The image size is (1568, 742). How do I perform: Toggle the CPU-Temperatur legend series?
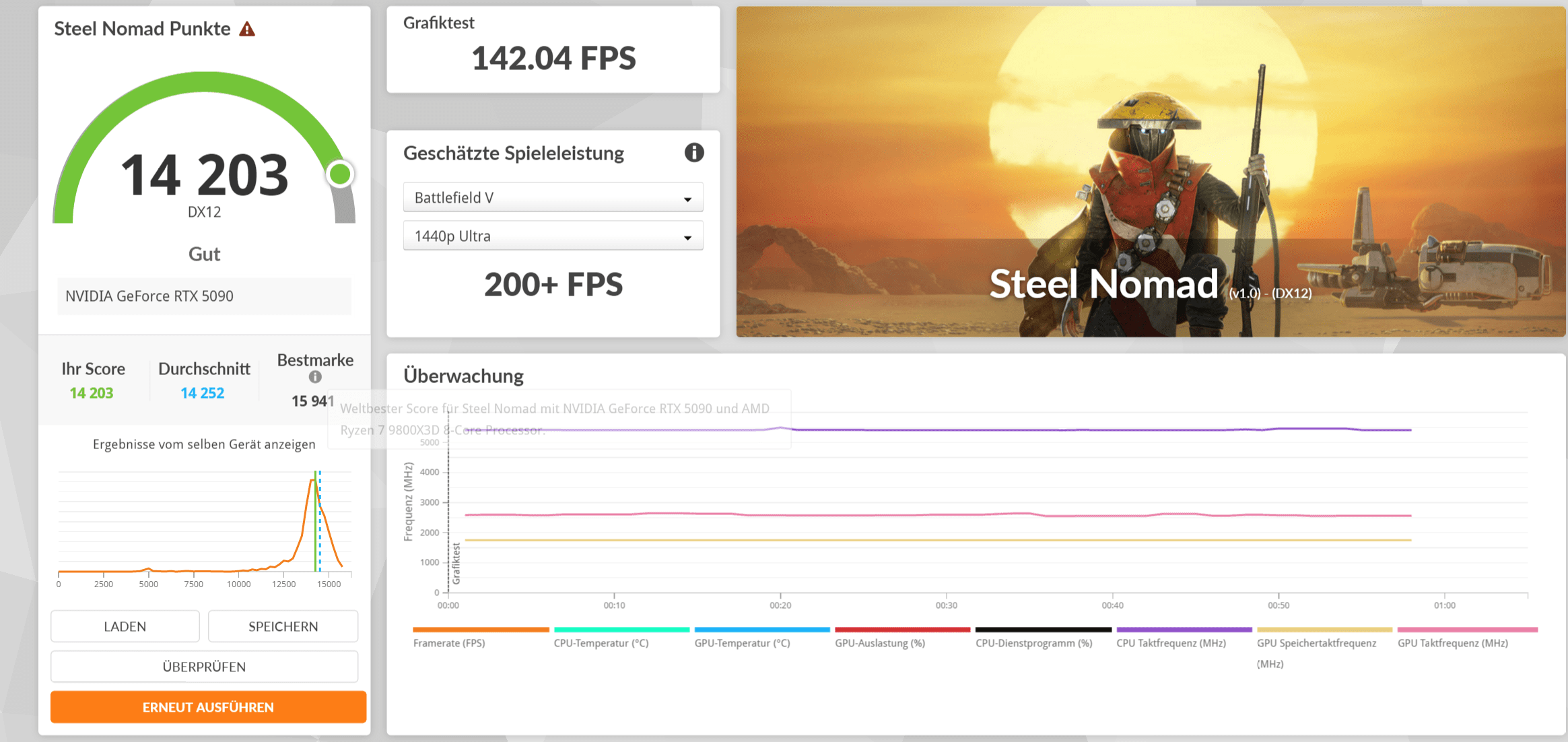[x=601, y=643]
